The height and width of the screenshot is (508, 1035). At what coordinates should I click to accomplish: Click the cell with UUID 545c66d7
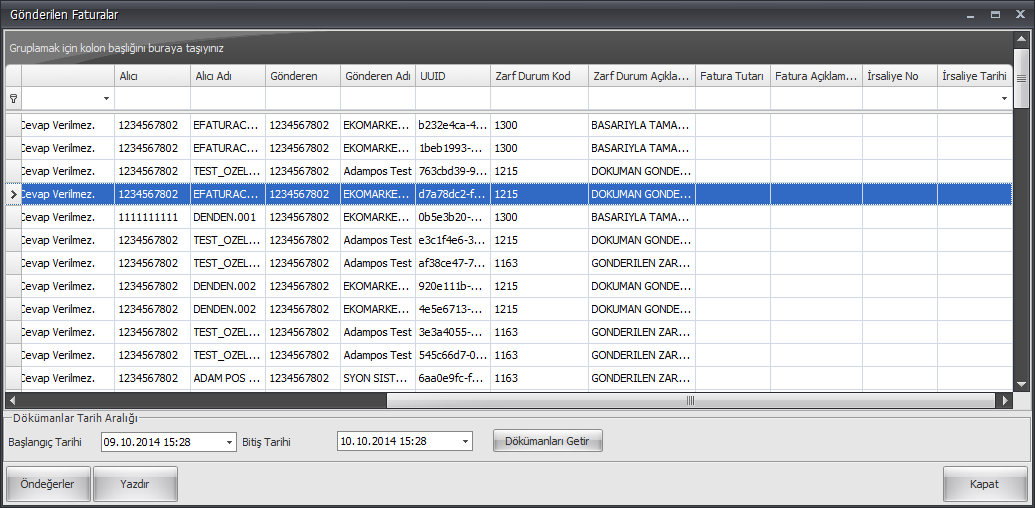pos(453,355)
